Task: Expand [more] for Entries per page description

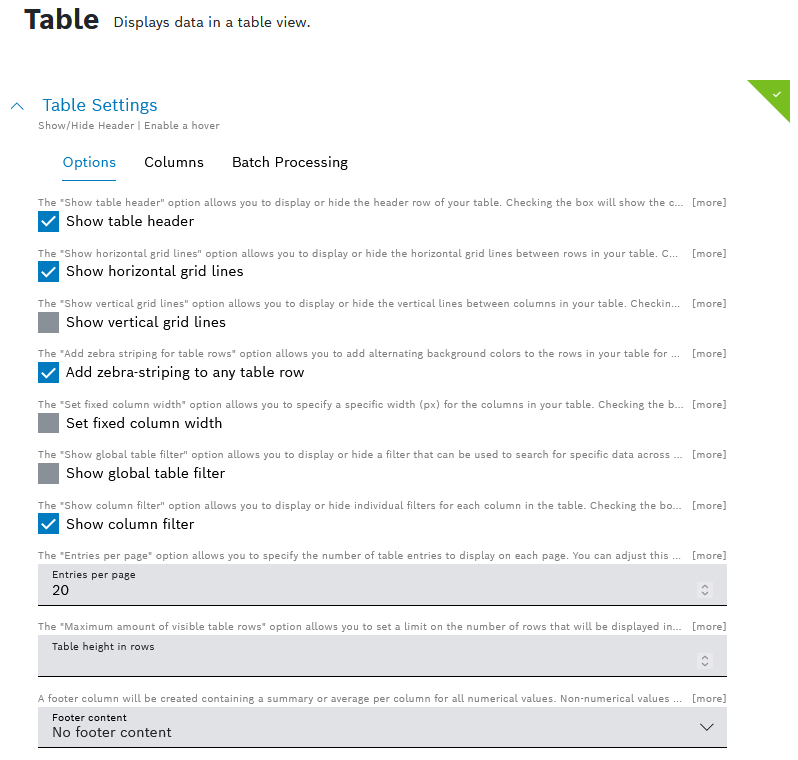Action: [709, 555]
